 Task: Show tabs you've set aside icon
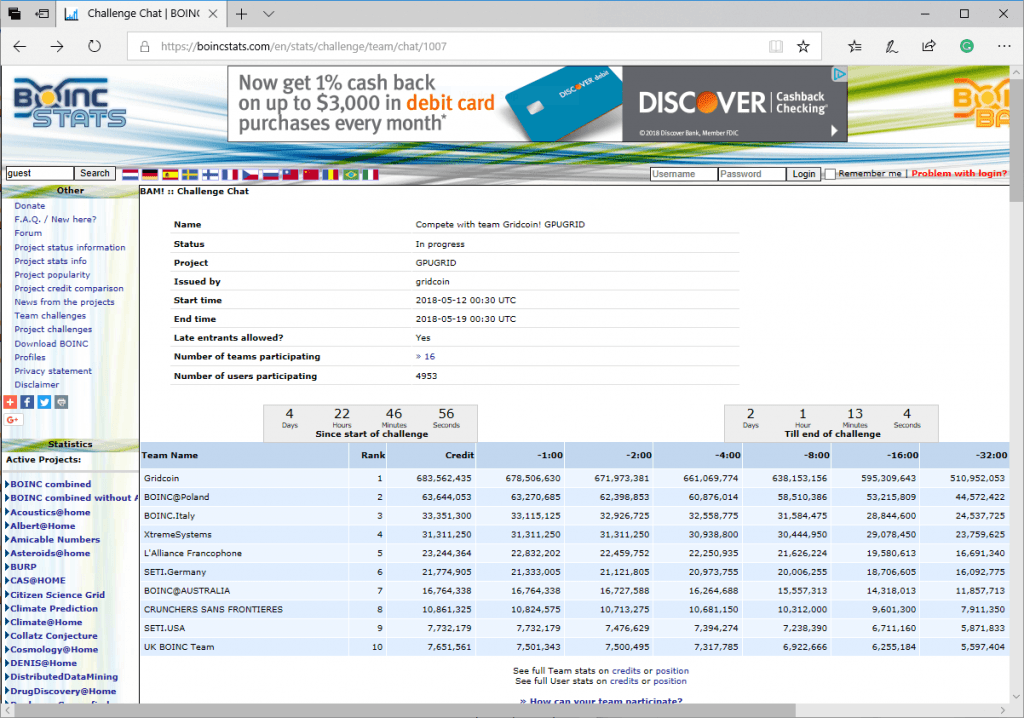pos(14,14)
